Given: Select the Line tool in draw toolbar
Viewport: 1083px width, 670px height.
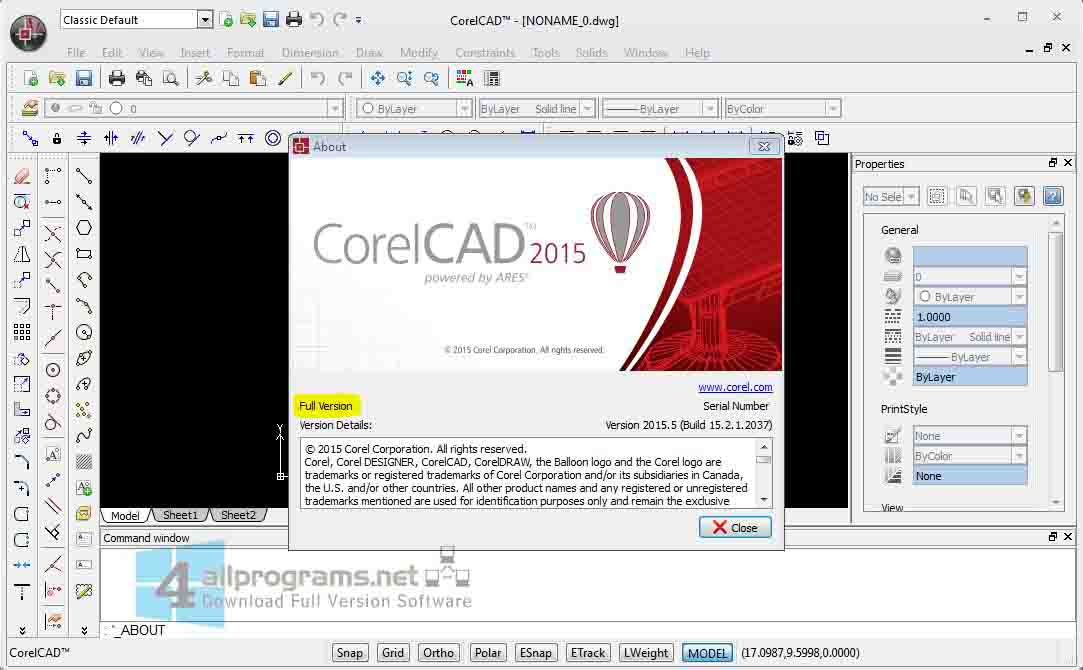Looking at the screenshot, I should (x=84, y=176).
